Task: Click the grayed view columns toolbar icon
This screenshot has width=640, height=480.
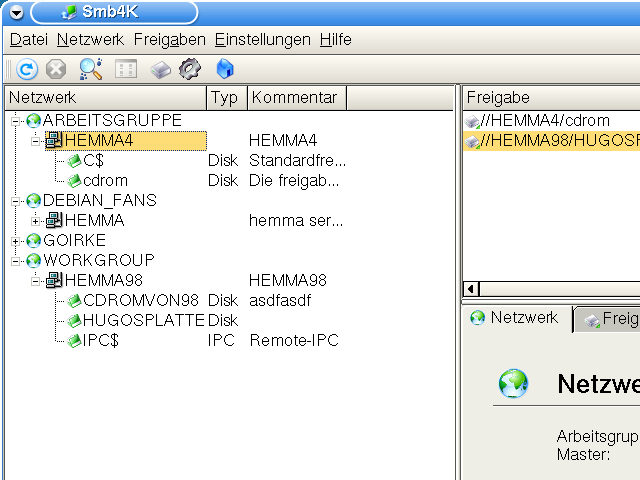Action: (x=126, y=69)
